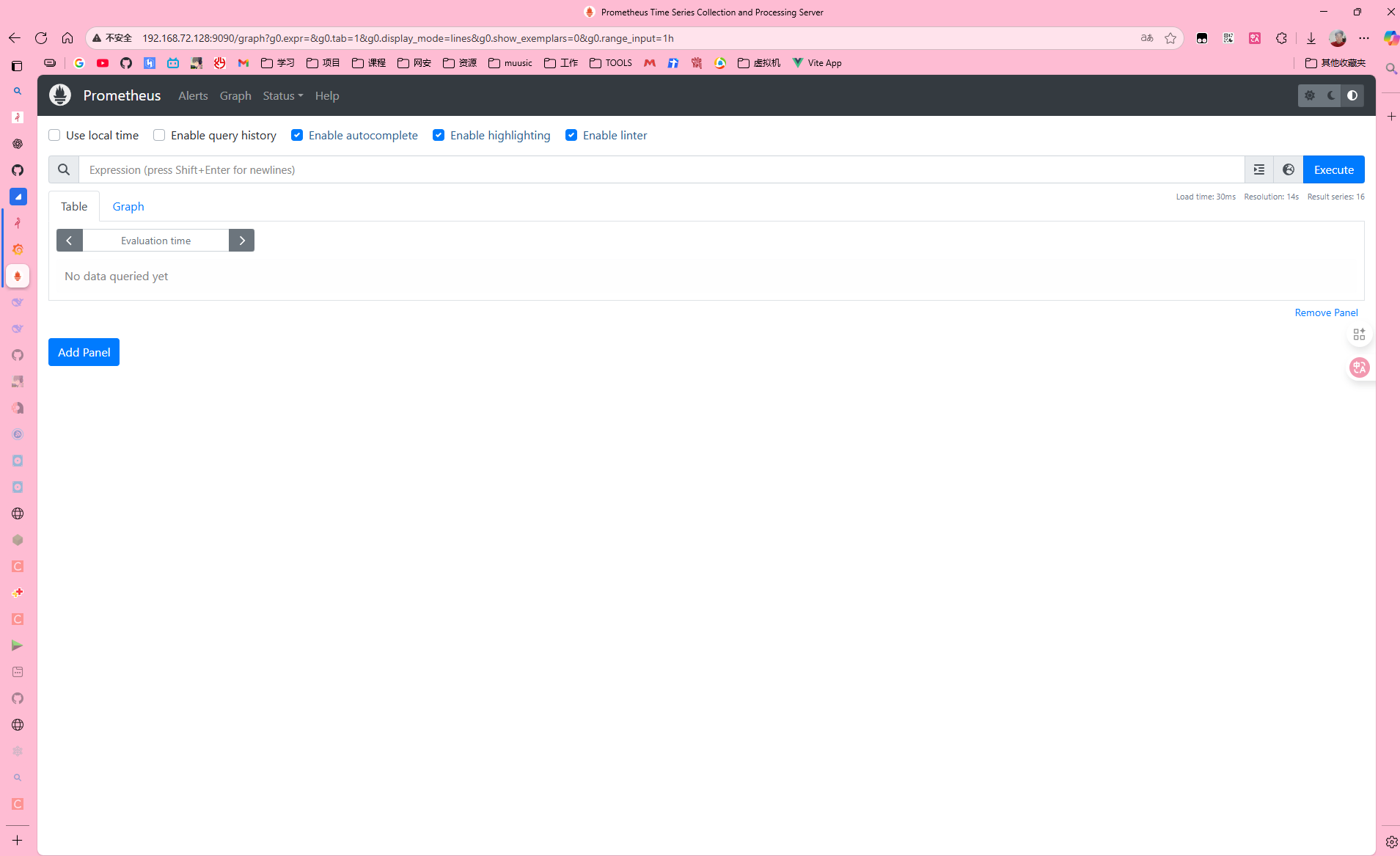This screenshot has width=1400, height=856.
Task: Open the TOOLS bookmark folder
Action: 611,63
